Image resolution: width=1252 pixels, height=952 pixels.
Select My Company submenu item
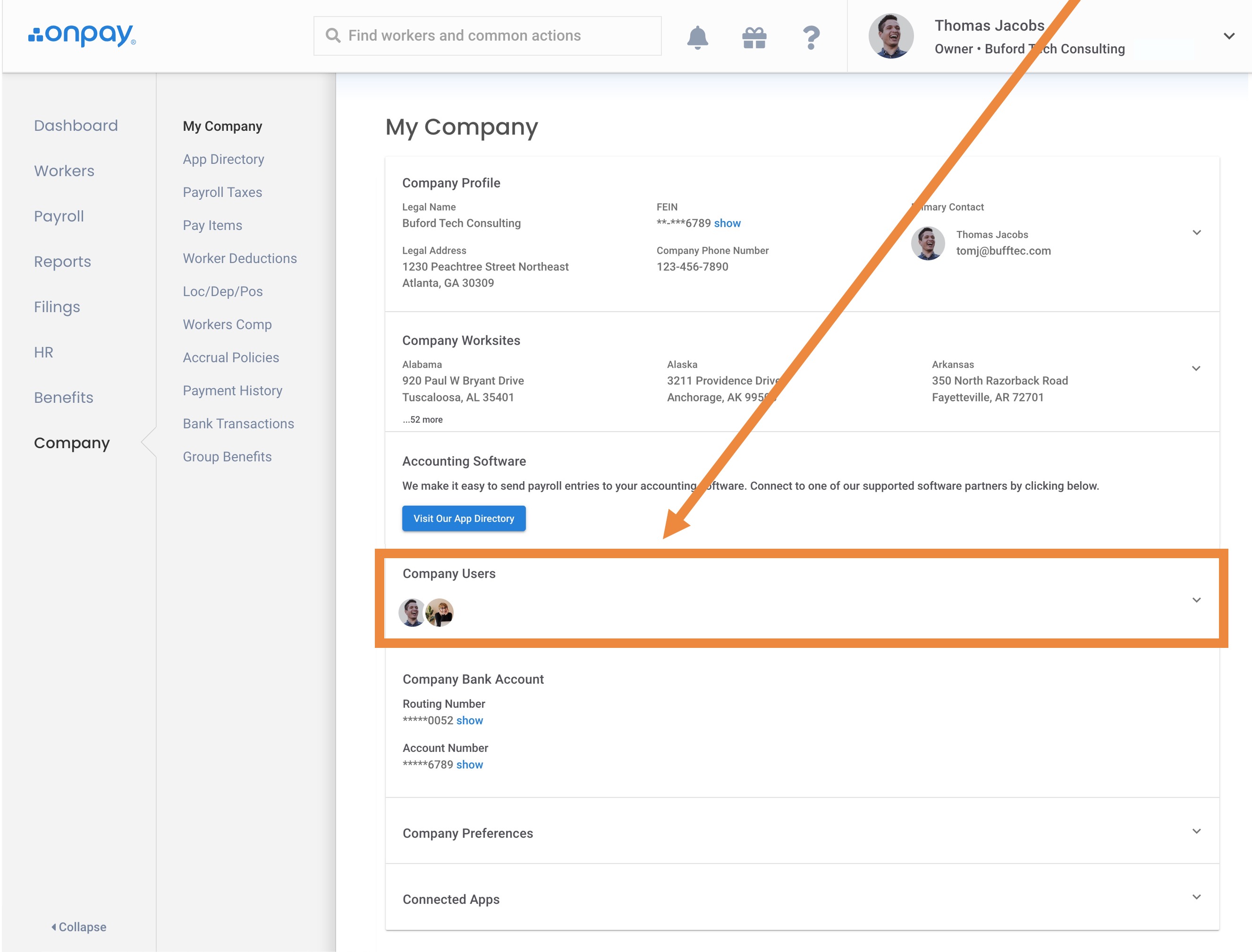pyautogui.click(x=222, y=126)
